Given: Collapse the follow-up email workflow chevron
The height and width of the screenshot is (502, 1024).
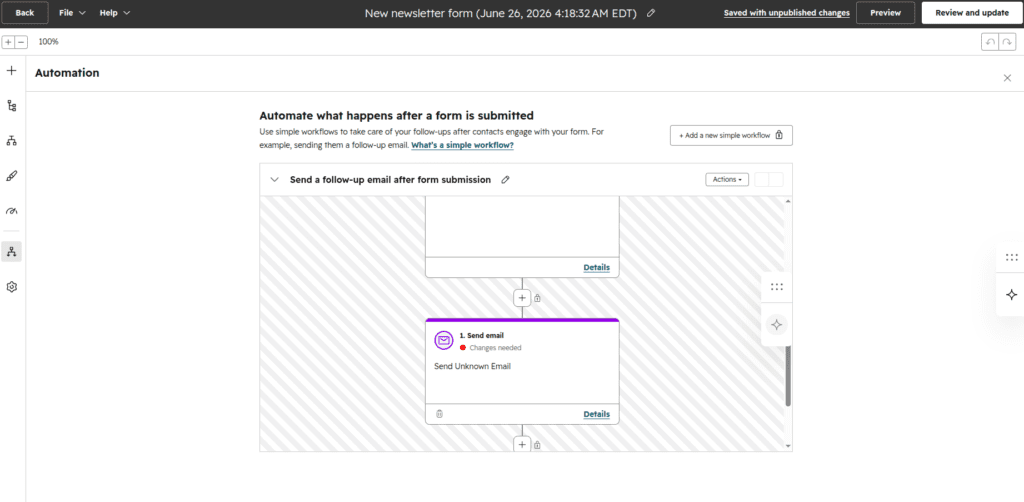Looking at the screenshot, I should pos(275,180).
